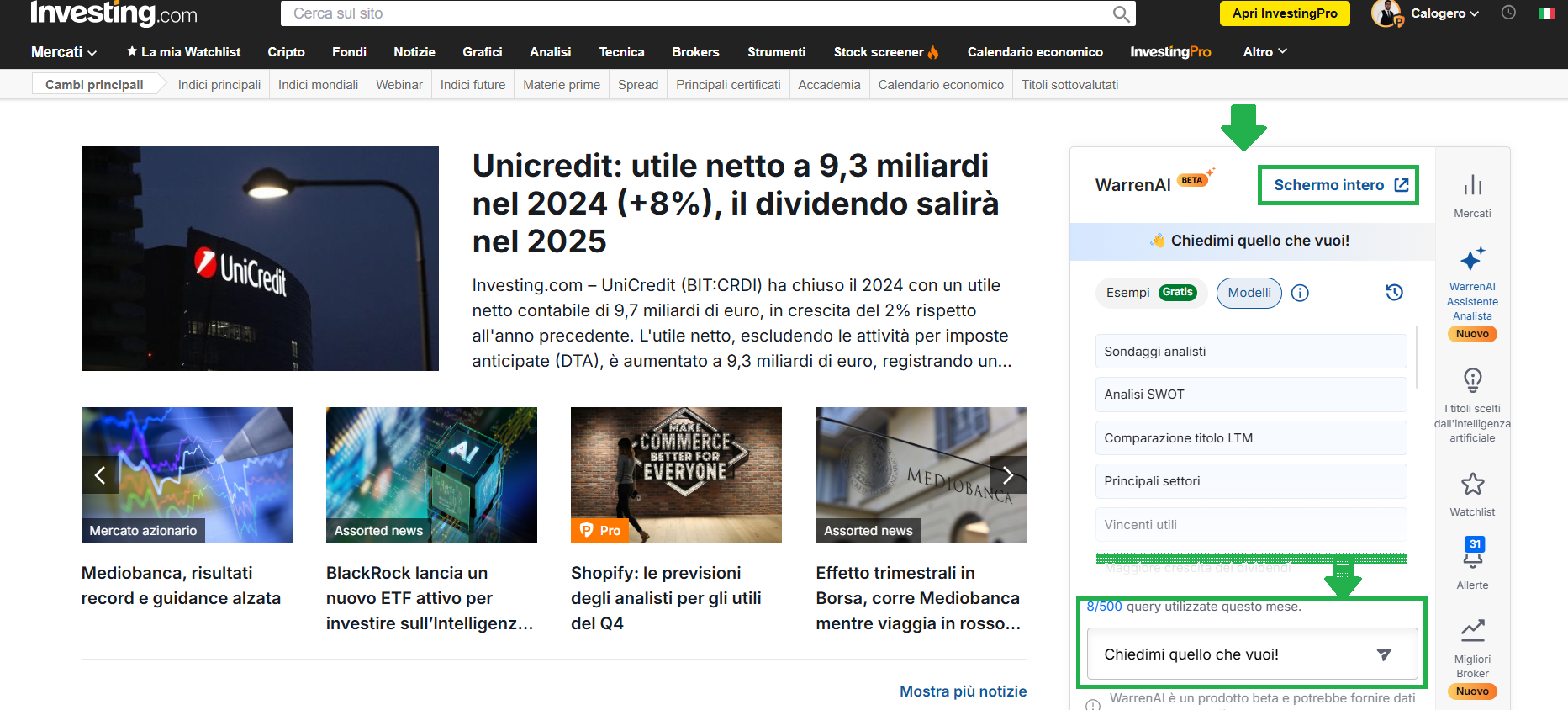
Task: Open Shopify previsioni analisti article
Action: click(x=666, y=598)
